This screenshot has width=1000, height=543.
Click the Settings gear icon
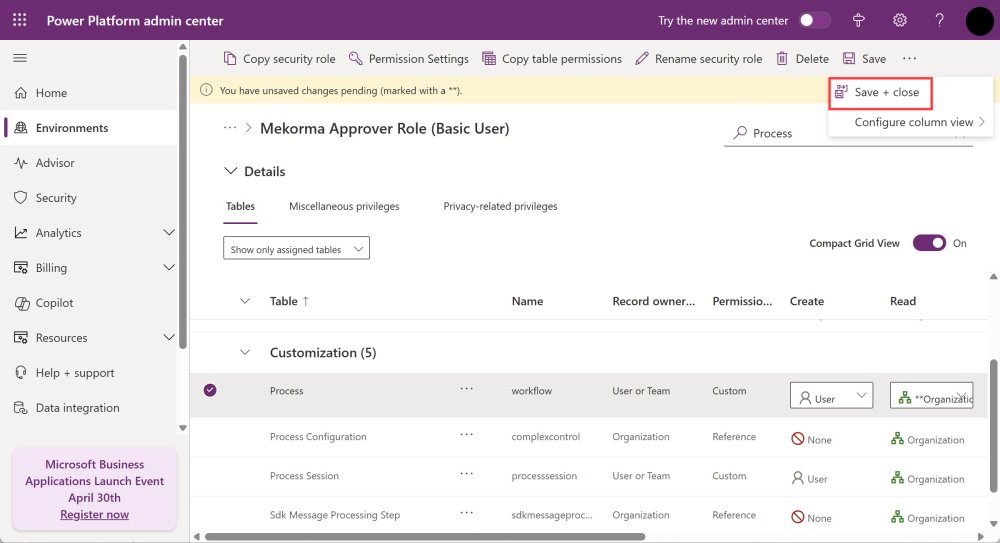click(x=899, y=20)
